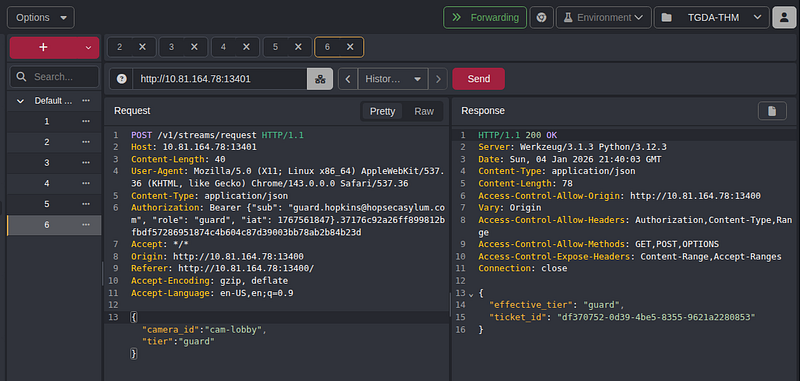The height and width of the screenshot is (381, 800).
Task: Edit the target URL field
Action: (x=220, y=79)
